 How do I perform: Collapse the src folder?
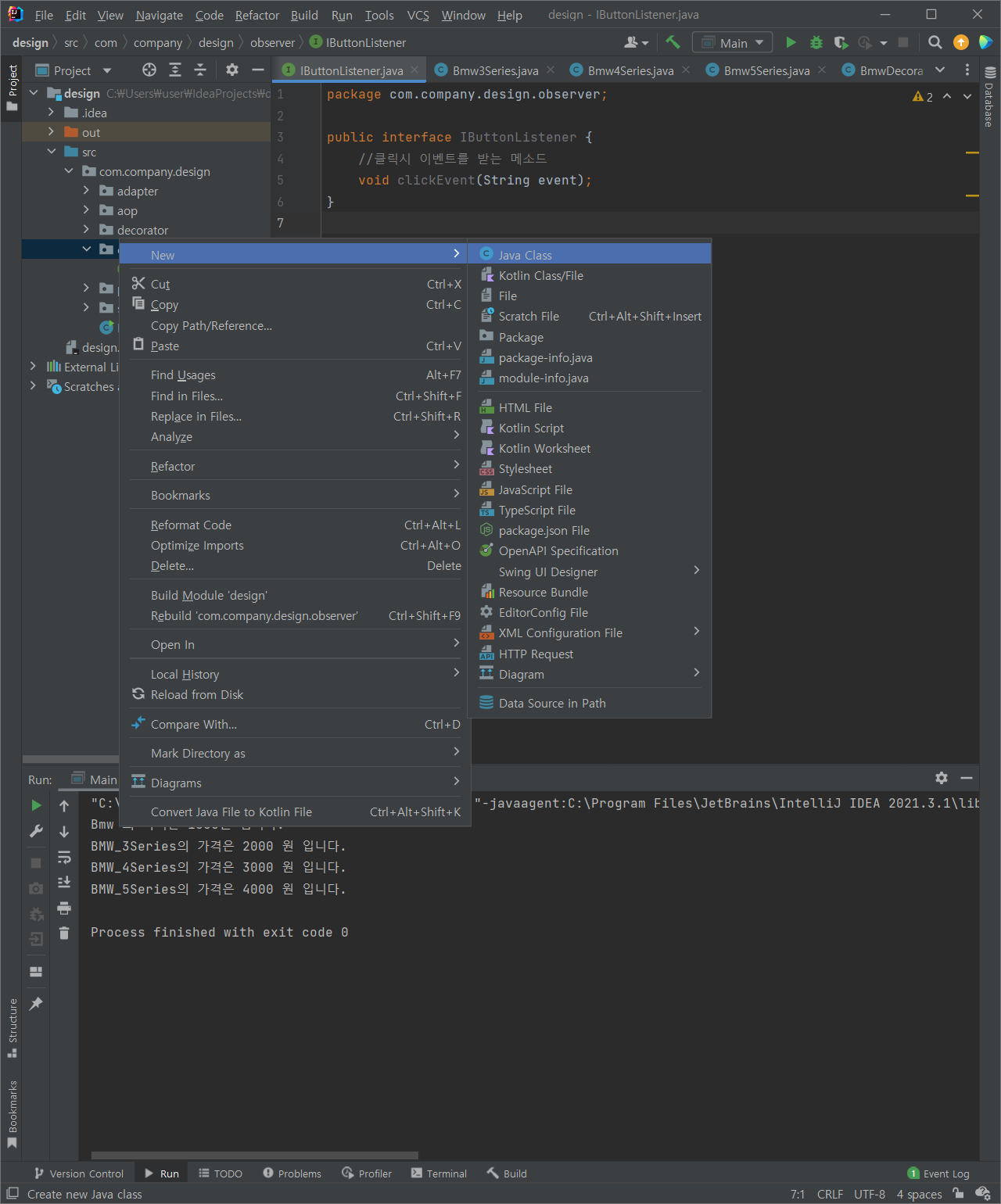pos(51,152)
